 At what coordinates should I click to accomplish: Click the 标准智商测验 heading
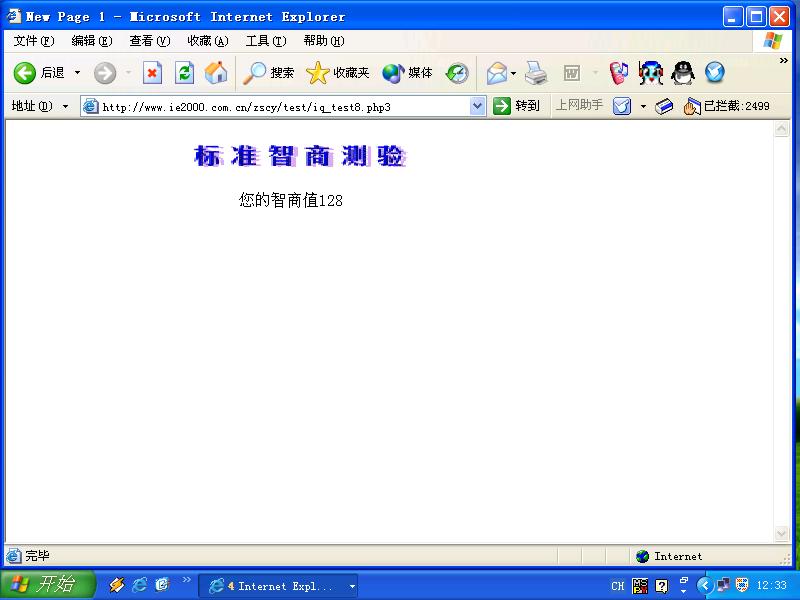(x=300, y=156)
